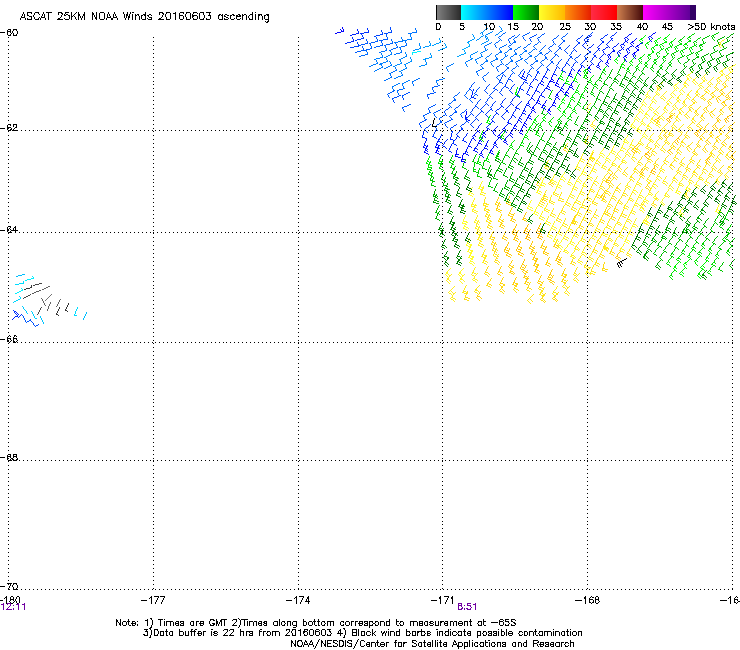740x650 pixels.
Task: Click the purple pass time '8:51'
Action: tap(467, 607)
